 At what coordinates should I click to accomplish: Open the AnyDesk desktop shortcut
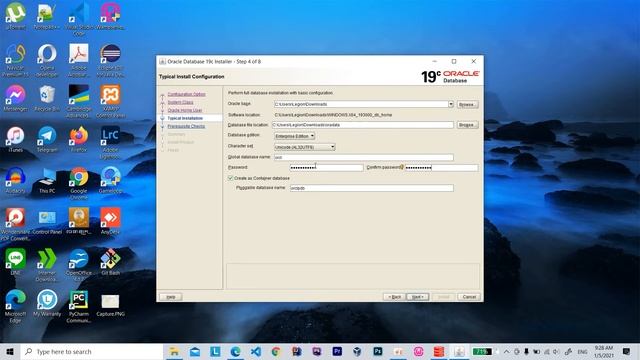point(111,221)
